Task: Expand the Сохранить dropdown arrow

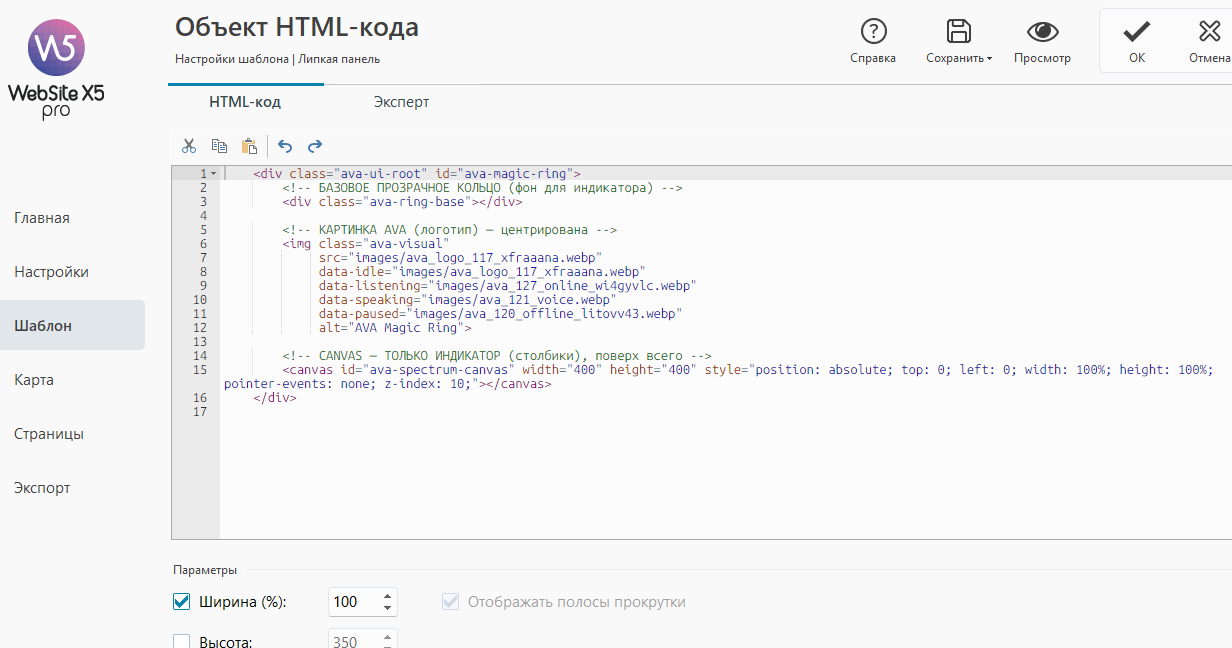Action: [989, 59]
